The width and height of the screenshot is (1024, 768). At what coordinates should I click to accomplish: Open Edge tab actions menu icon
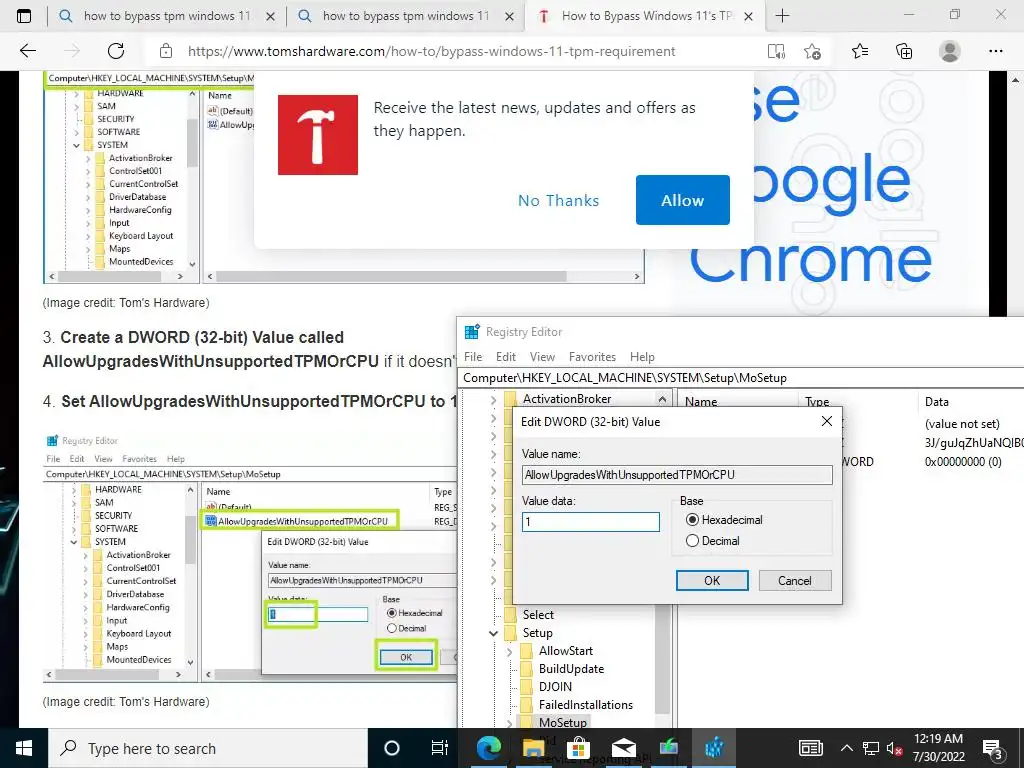tap(24, 16)
